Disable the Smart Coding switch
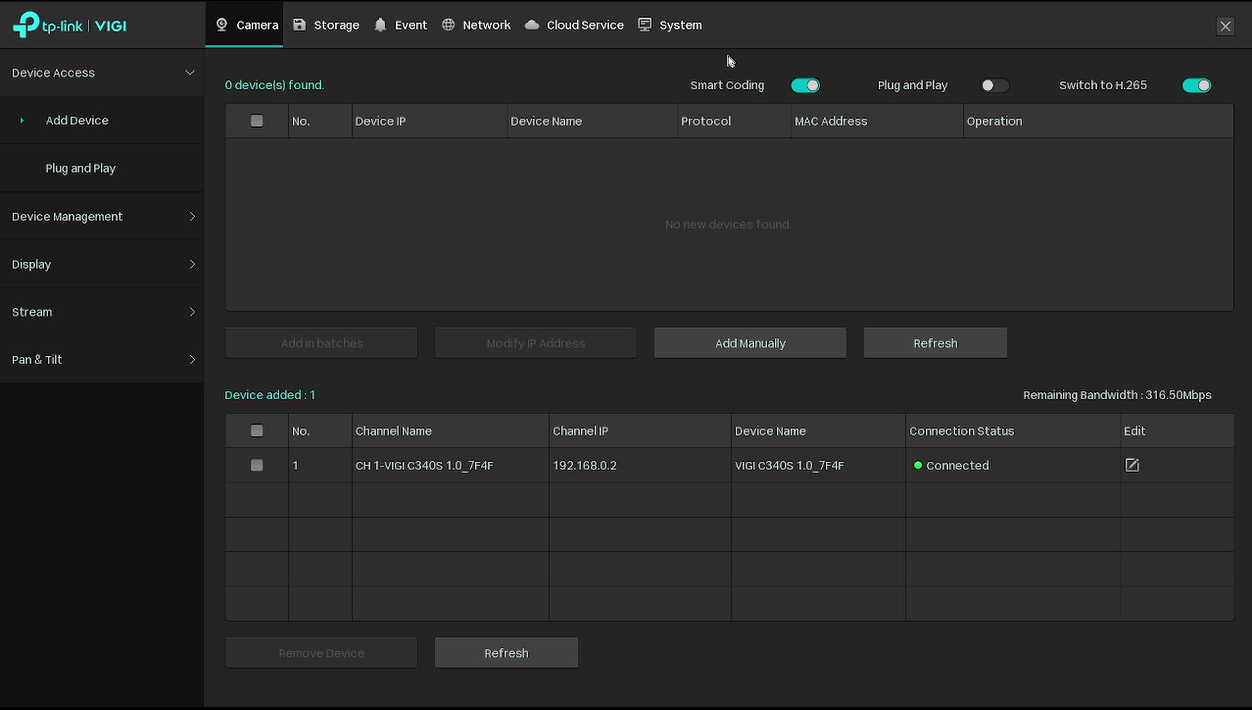The width and height of the screenshot is (1252, 710). click(x=805, y=85)
